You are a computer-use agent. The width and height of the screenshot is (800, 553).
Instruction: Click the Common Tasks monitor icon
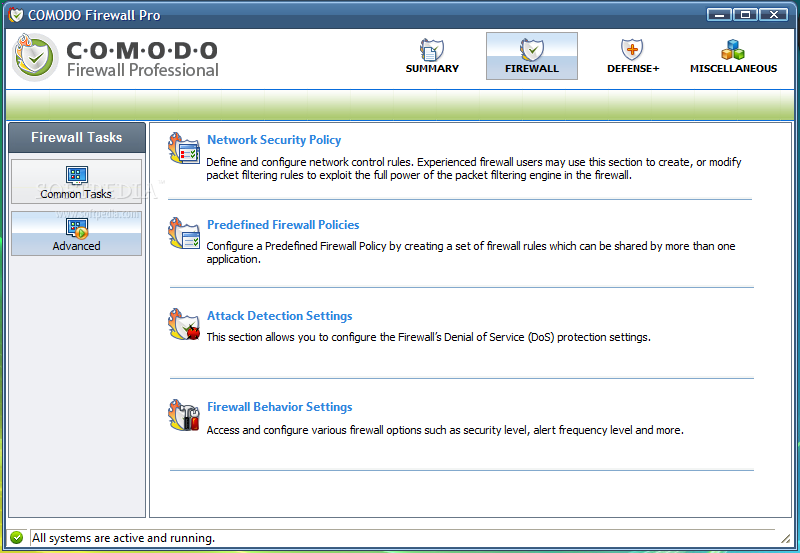pos(77,175)
